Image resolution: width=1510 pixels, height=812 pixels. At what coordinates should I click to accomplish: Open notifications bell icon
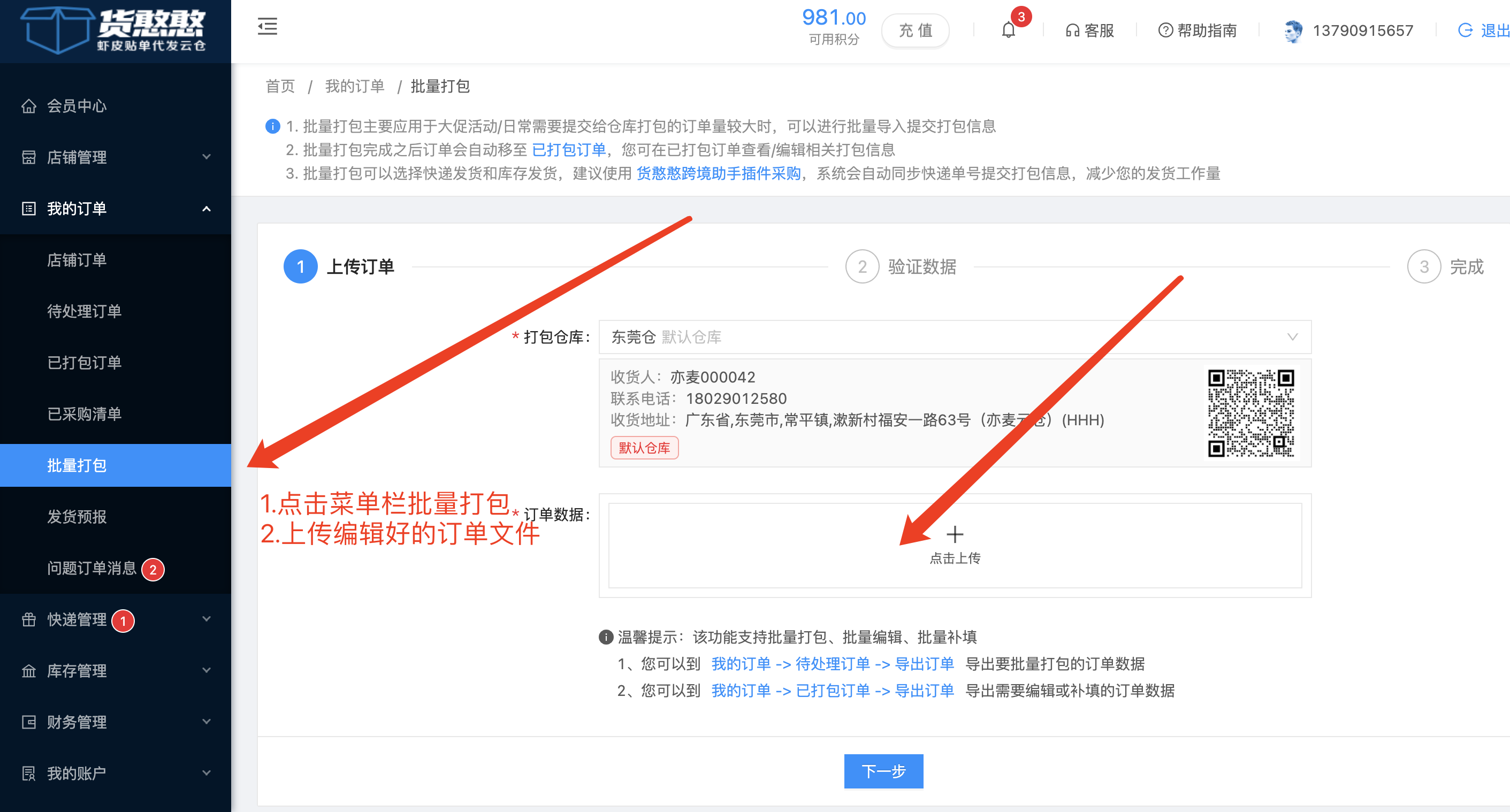tap(1008, 29)
